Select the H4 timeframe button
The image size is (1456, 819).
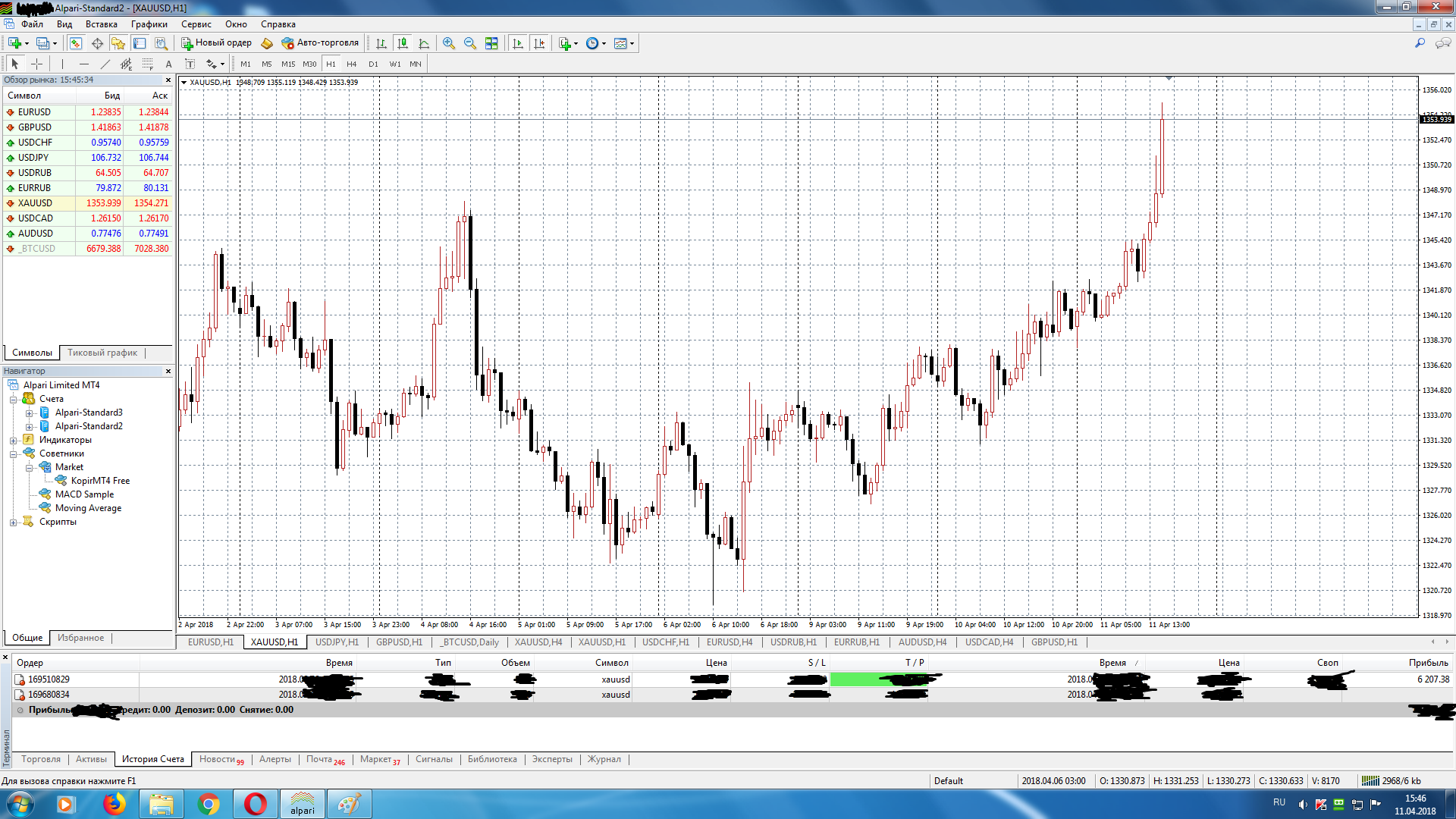(x=351, y=64)
